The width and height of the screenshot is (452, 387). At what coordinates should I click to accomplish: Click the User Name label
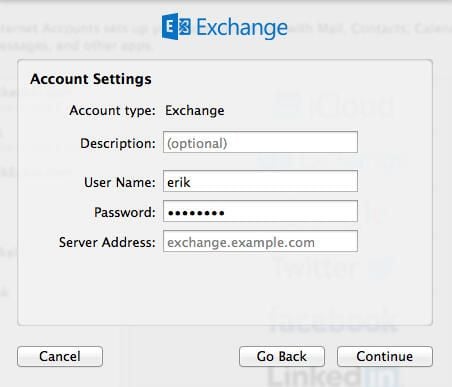[120, 182]
